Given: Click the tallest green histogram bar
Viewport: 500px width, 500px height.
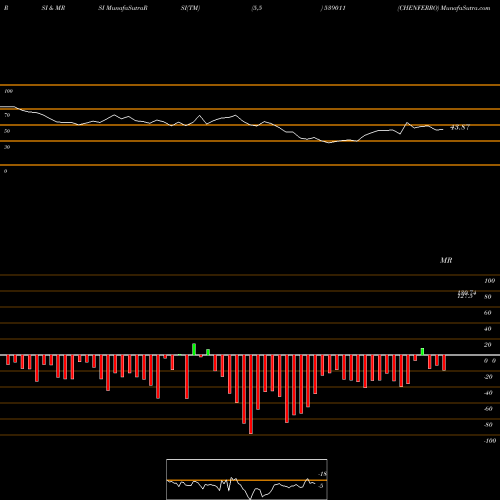Looking at the screenshot, I should (x=194, y=349).
